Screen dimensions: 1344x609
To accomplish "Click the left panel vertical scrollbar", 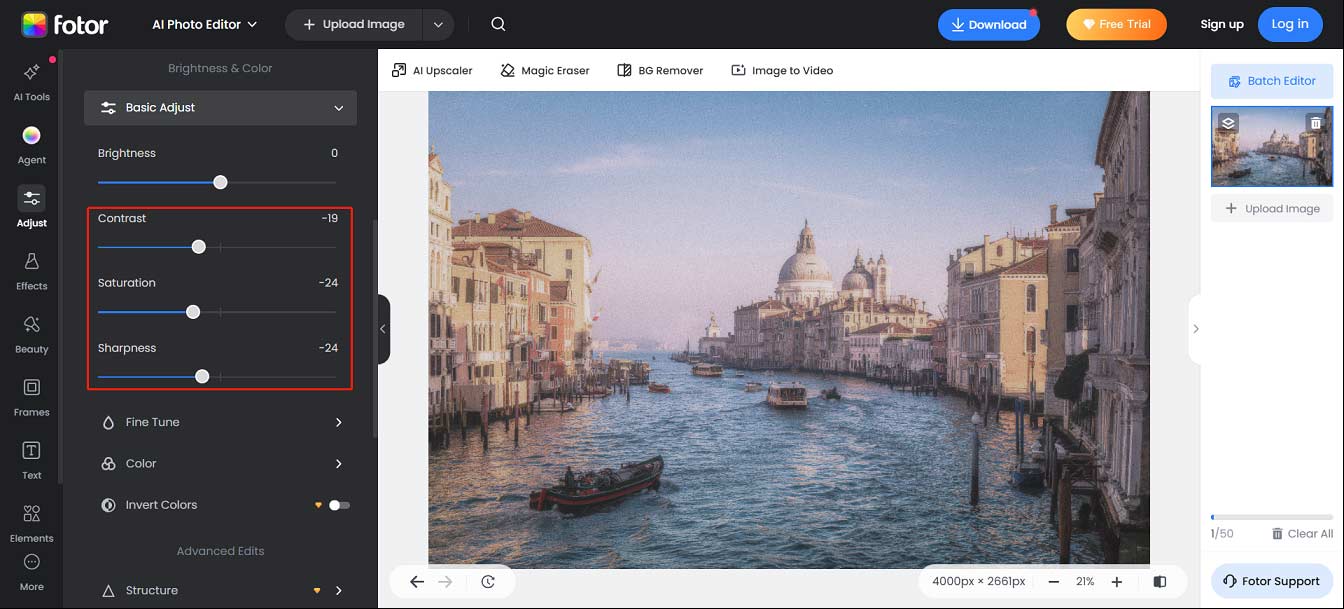I will tap(374, 328).
